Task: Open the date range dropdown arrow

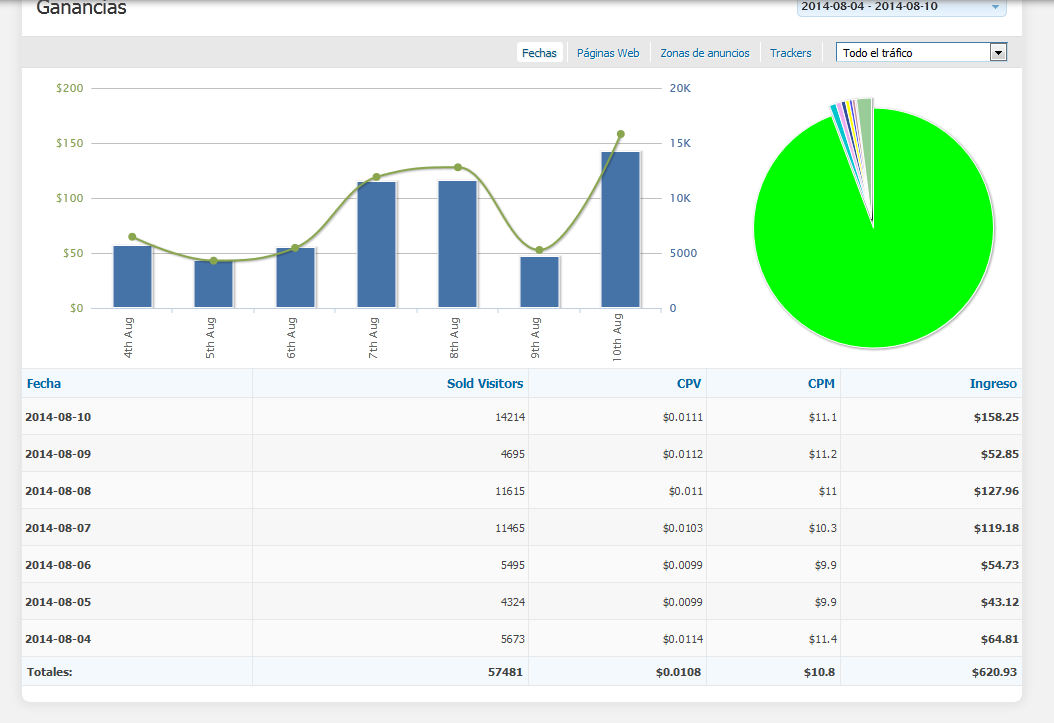Action: click(x=995, y=7)
